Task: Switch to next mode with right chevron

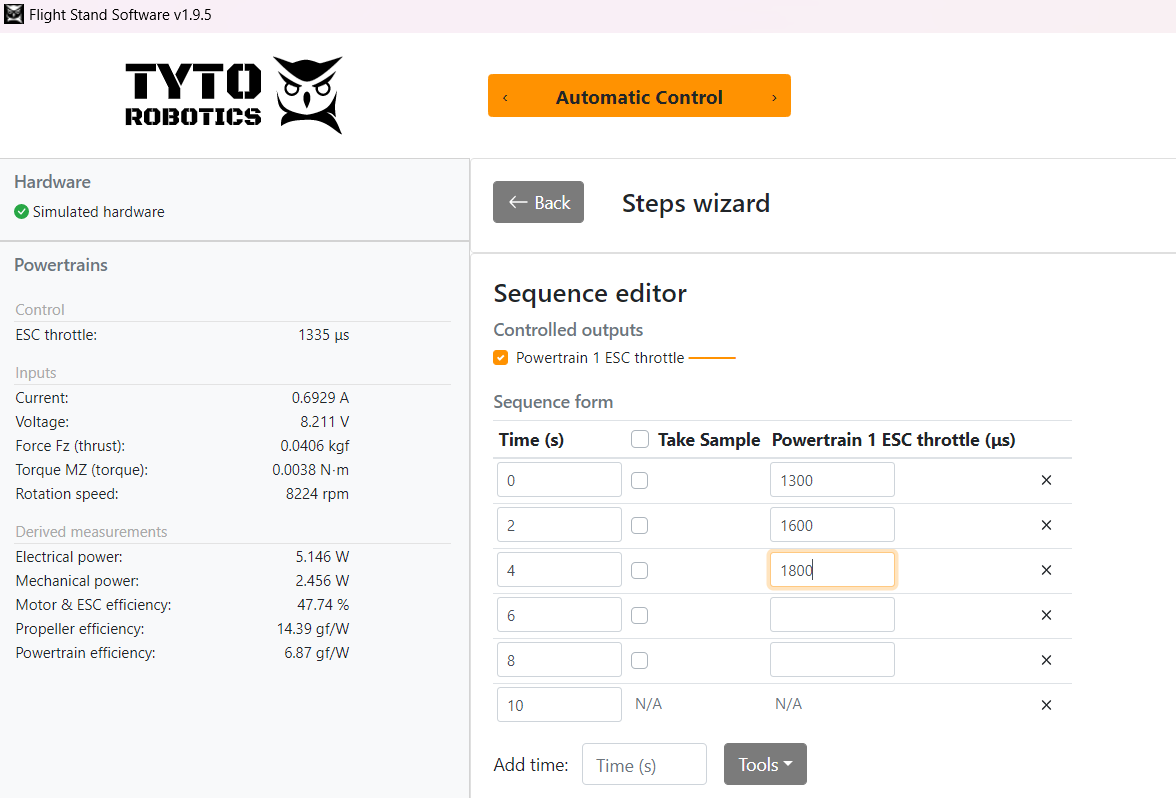Action: click(774, 97)
